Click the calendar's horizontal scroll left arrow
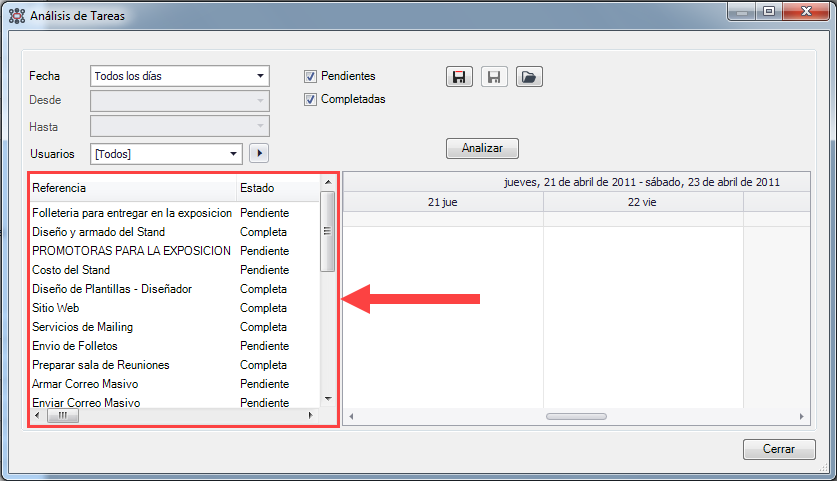837x481 pixels. (x=351, y=416)
